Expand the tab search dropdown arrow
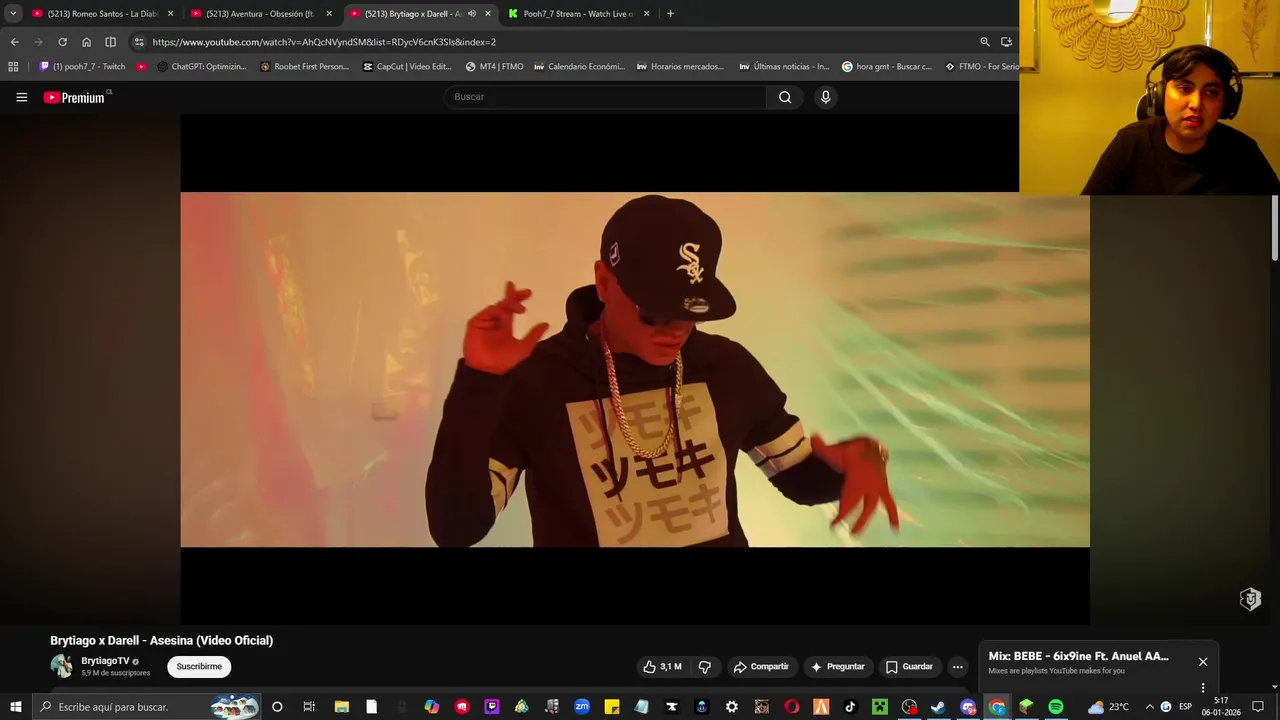This screenshot has height=720, width=1280. point(13,14)
